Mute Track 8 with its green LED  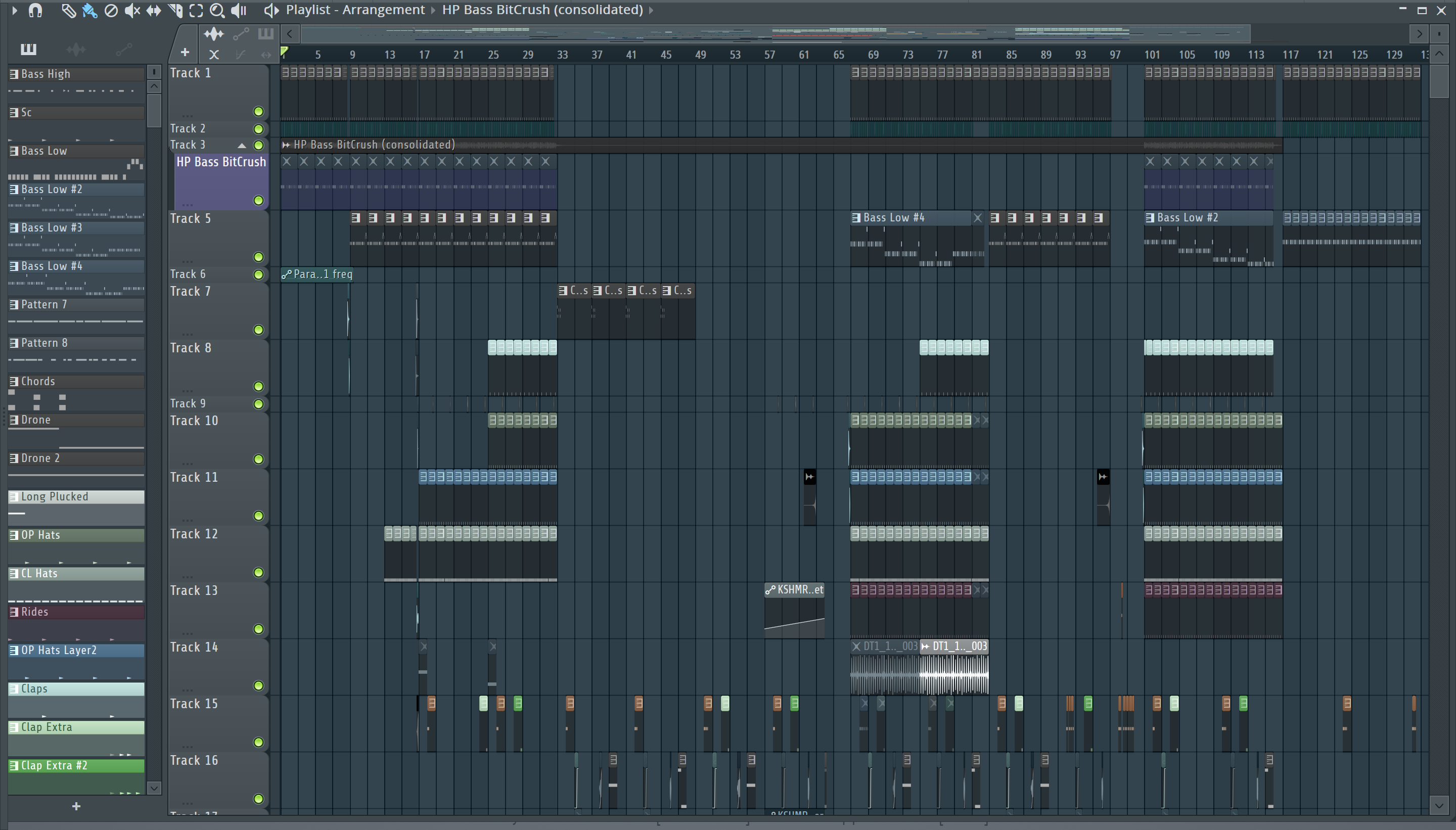point(258,387)
